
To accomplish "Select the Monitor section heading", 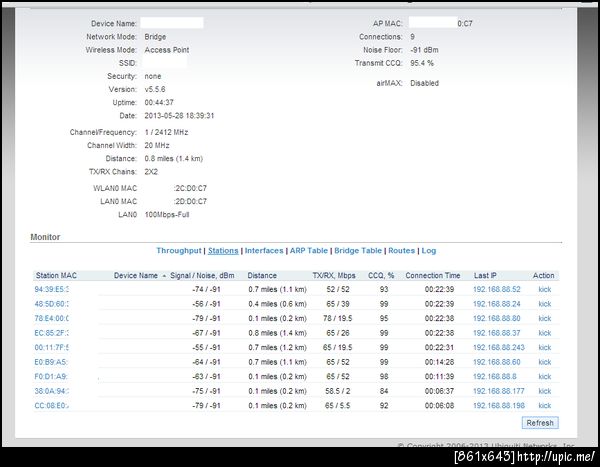I will tap(45, 237).
